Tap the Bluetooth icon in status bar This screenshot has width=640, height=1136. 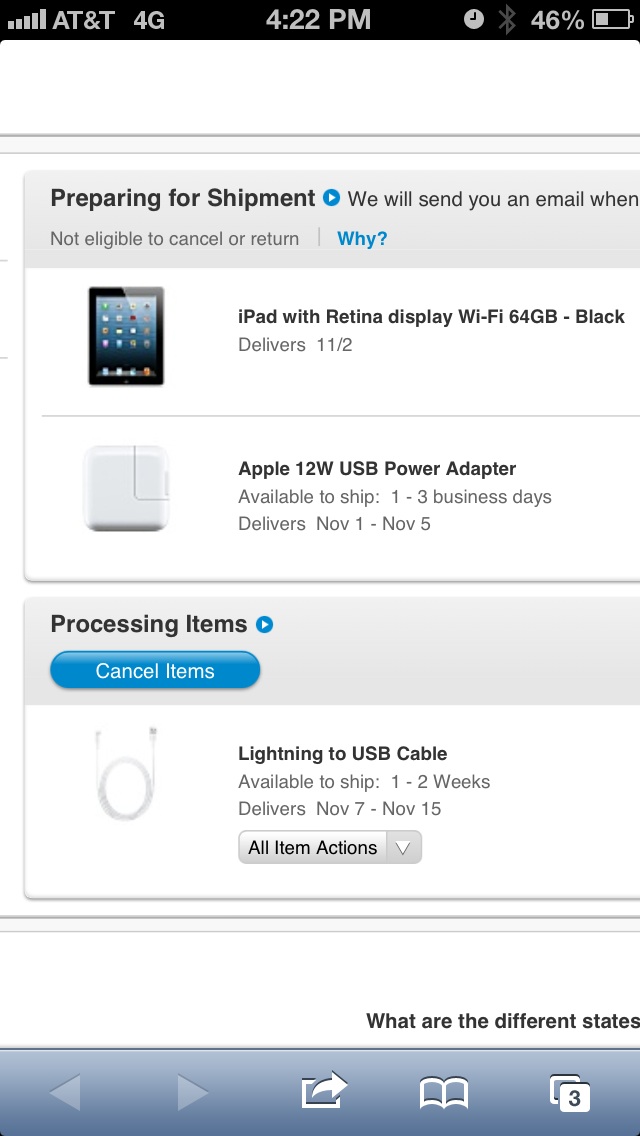pos(507,20)
